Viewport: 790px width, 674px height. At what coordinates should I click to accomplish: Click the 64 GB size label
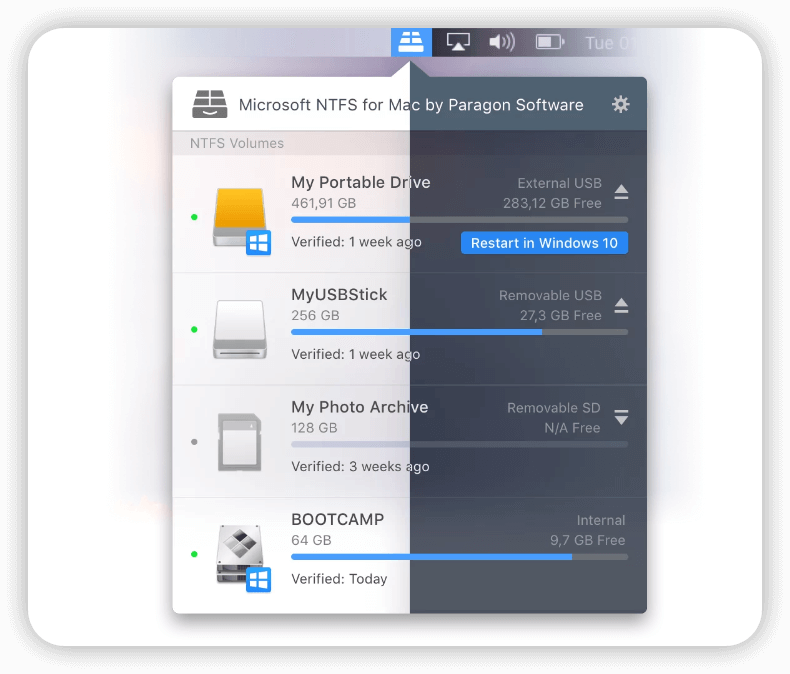coord(311,540)
